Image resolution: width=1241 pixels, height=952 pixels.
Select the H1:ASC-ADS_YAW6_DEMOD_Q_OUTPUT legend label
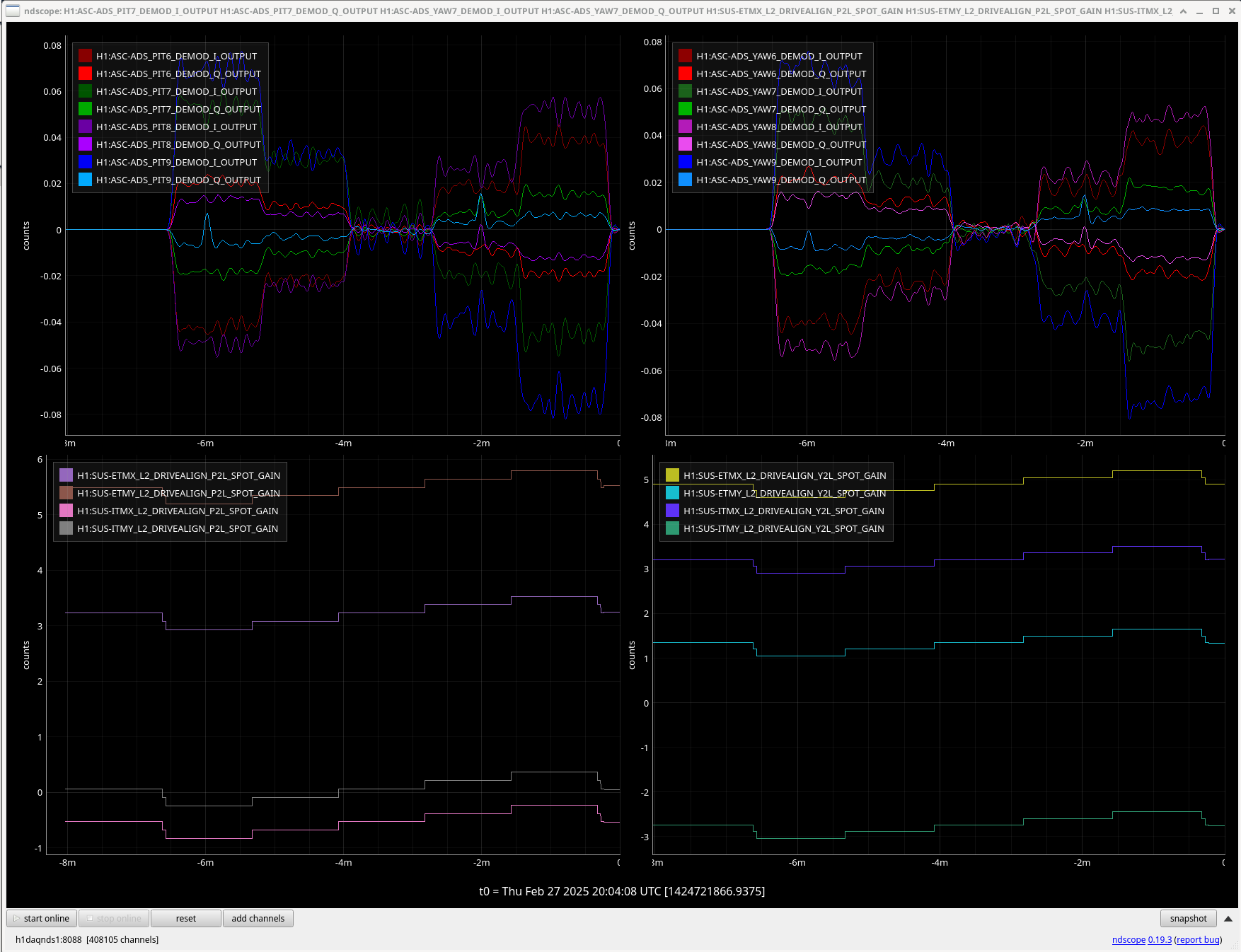pos(781,74)
